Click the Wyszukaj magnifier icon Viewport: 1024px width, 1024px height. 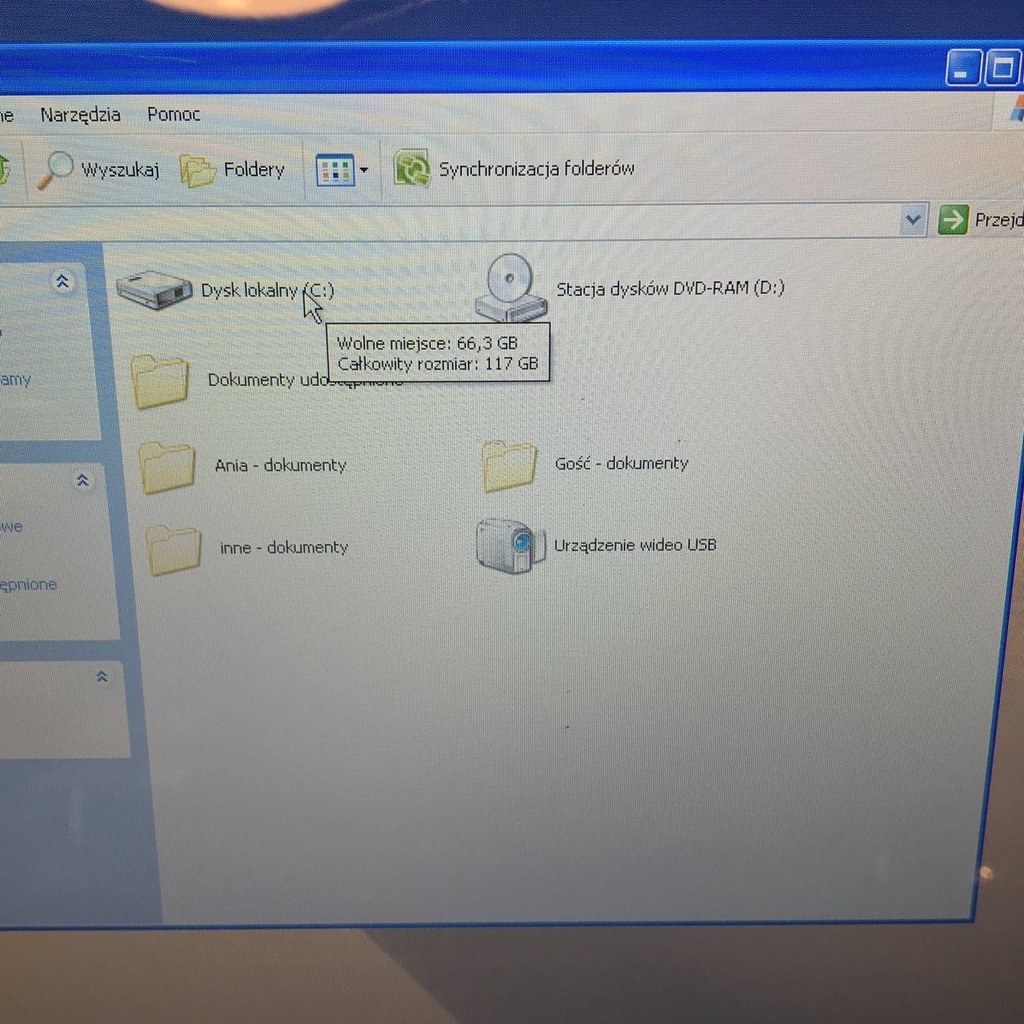[x=55, y=170]
